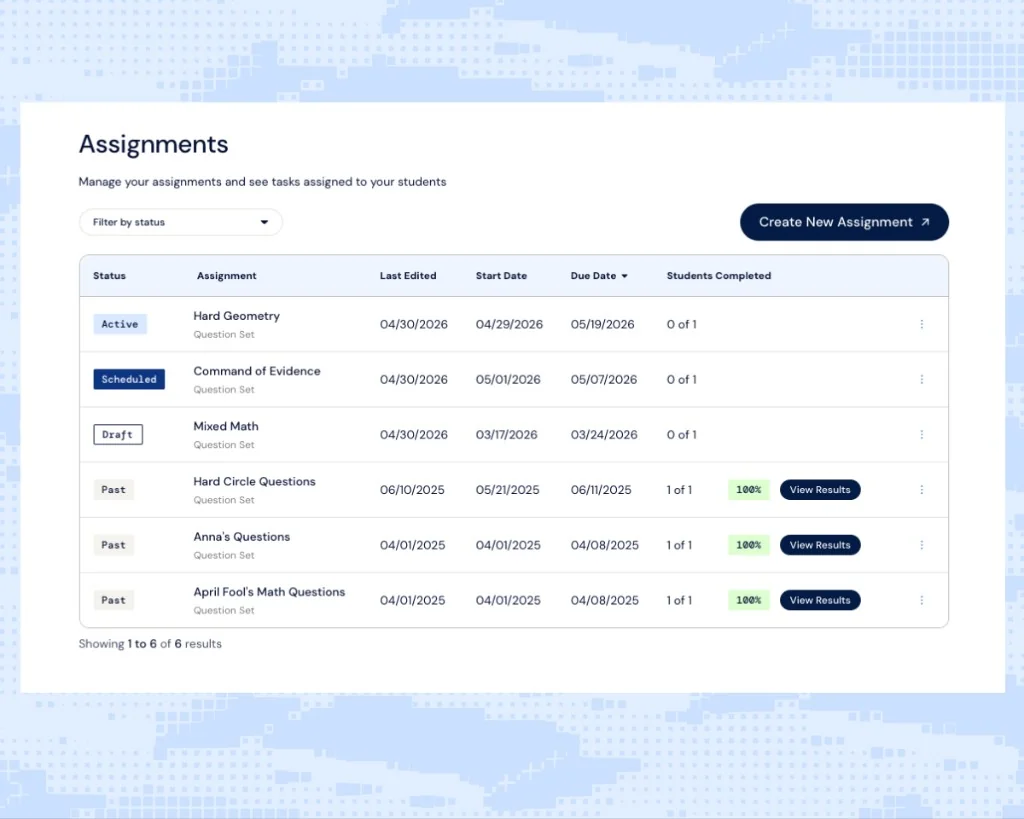Viewport: 1024px width, 819px height.
Task: Open more options for April Fool's Math Questions
Action: click(921, 600)
